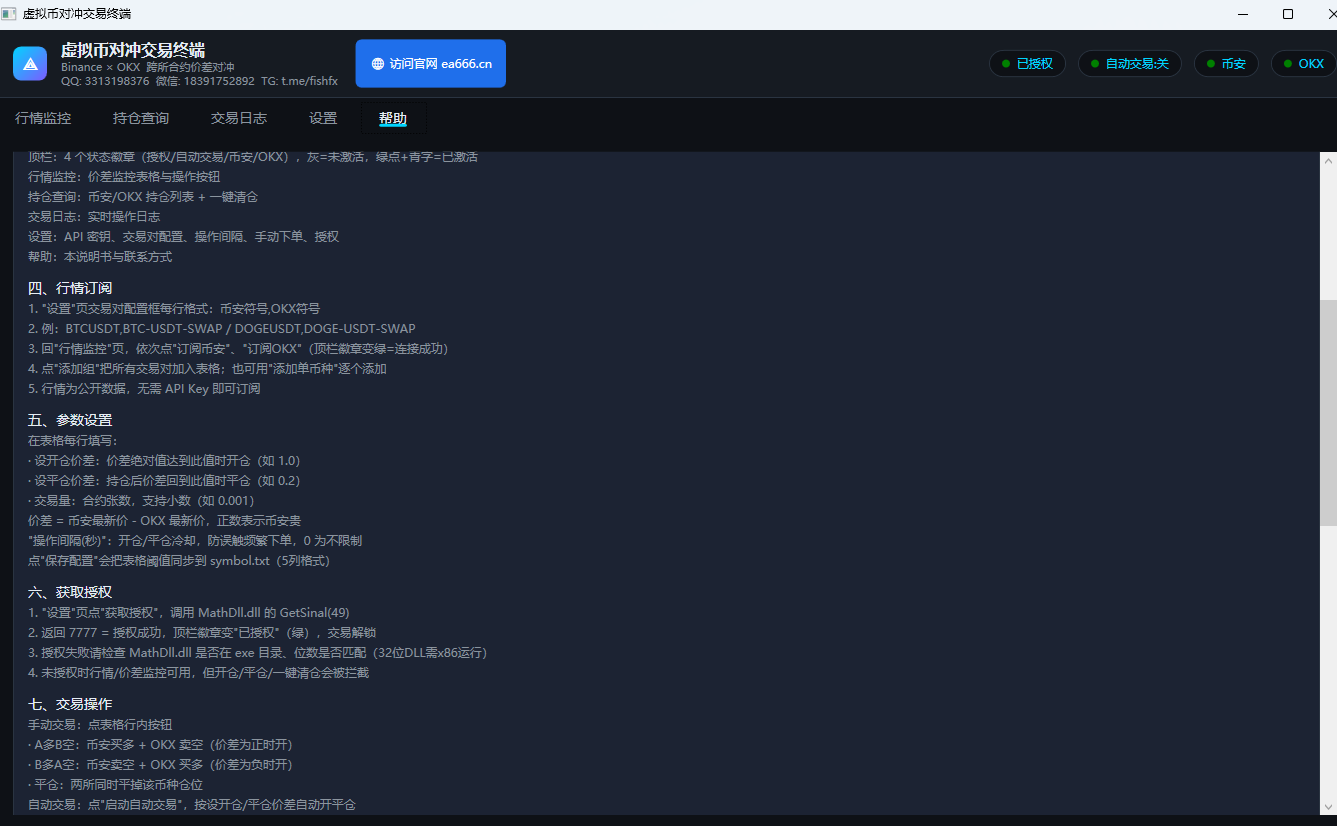Open the official website ea666.cn button
The width and height of the screenshot is (1337, 826).
tap(430, 64)
